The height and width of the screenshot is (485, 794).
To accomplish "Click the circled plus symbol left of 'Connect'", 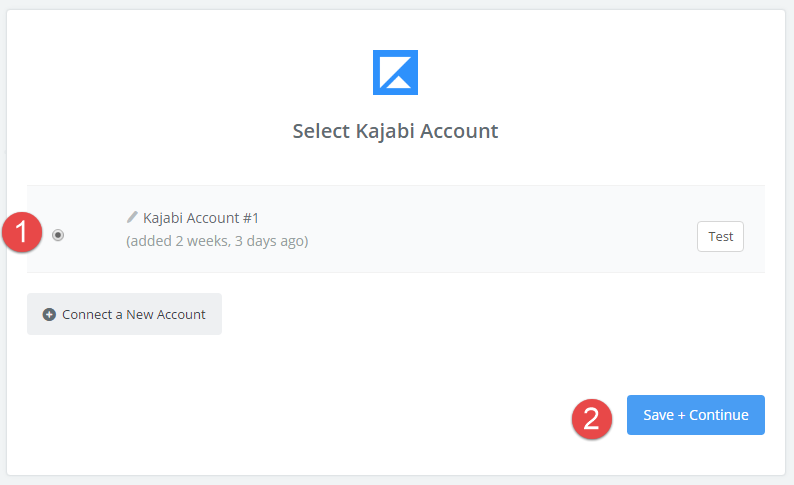I will [x=49, y=314].
